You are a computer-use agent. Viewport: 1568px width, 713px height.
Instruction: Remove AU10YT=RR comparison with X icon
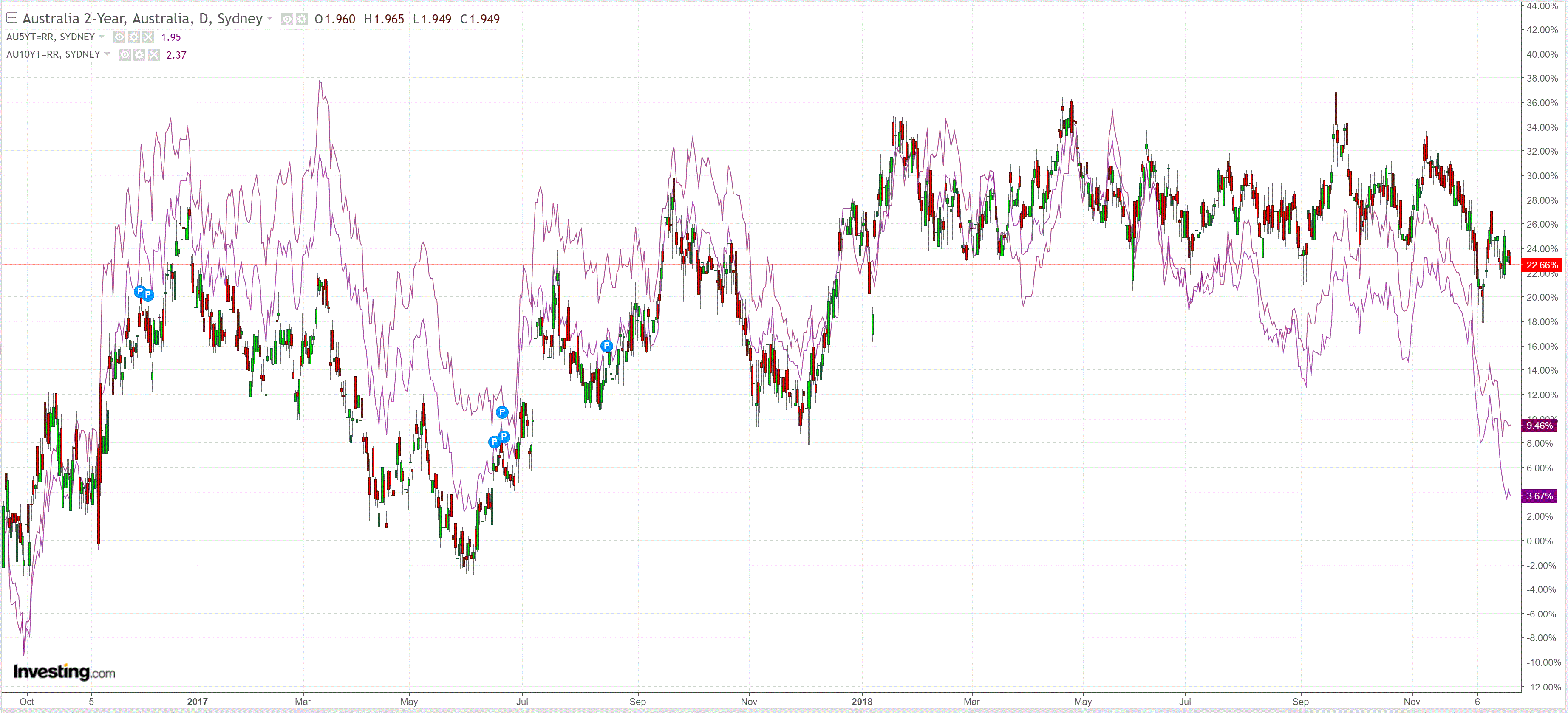(154, 55)
